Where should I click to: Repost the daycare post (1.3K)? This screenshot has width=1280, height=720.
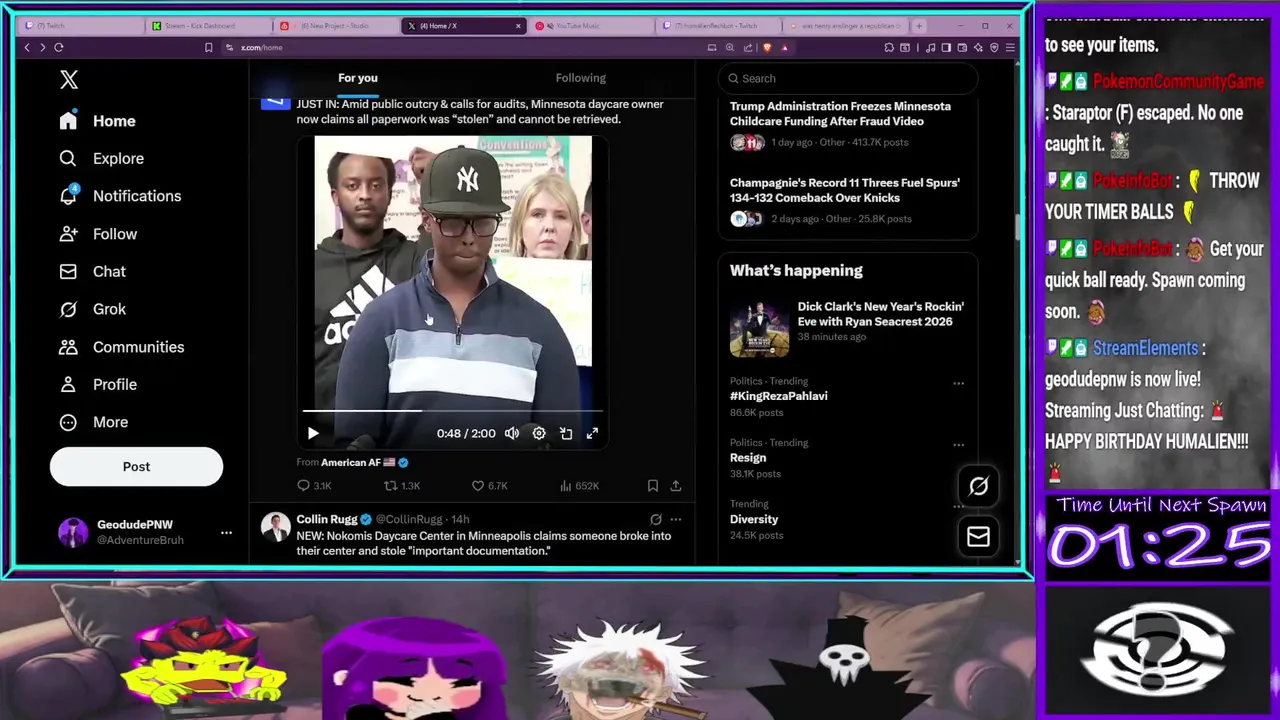pyautogui.click(x=402, y=486)
